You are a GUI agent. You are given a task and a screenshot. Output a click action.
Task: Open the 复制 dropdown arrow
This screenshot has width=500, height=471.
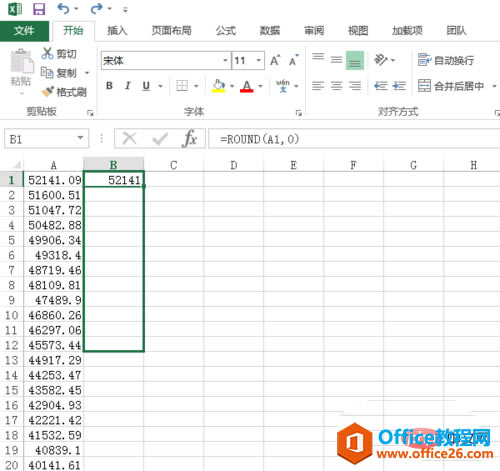point(87,73)
